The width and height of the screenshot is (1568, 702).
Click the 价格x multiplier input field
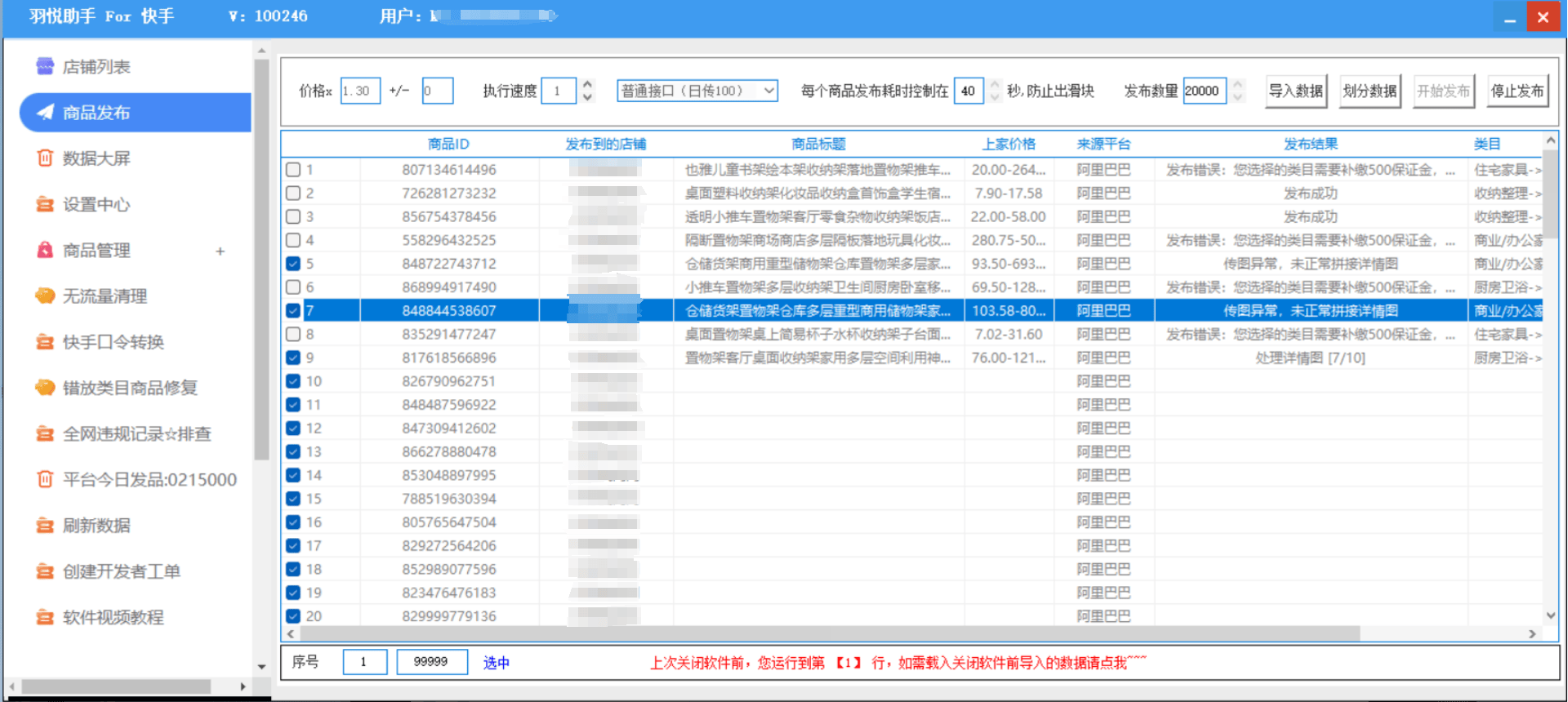360,91
